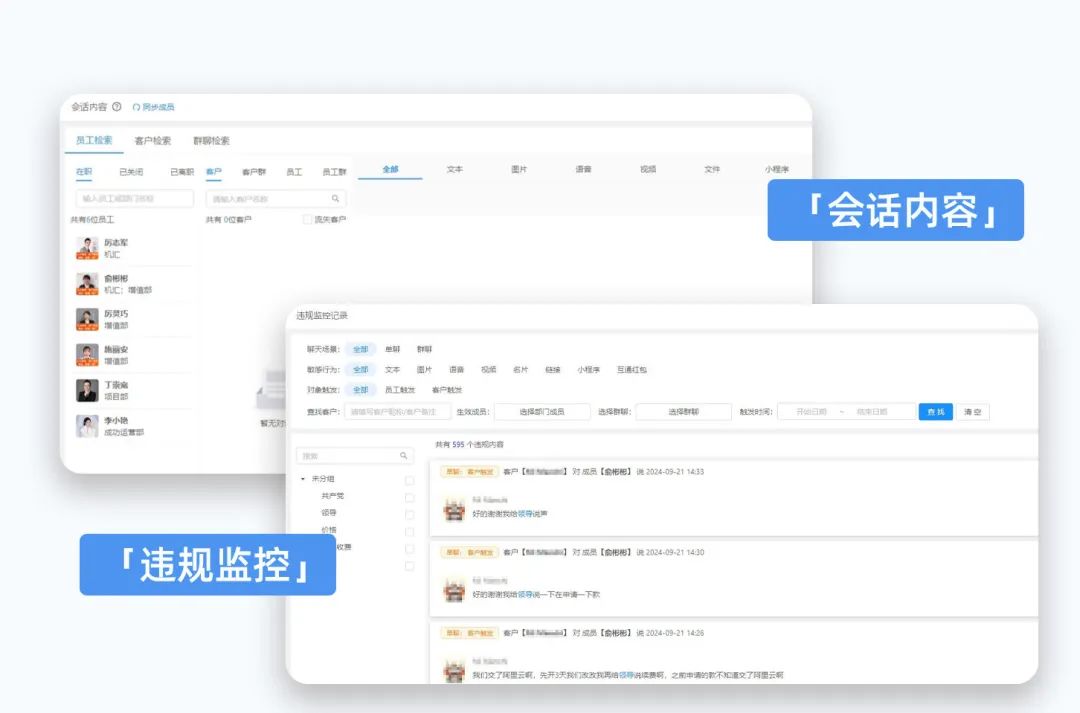Choose 全部 in the 聊天场景 row
Viewport: 1080px width, 713px height.
tap(360, 349)
